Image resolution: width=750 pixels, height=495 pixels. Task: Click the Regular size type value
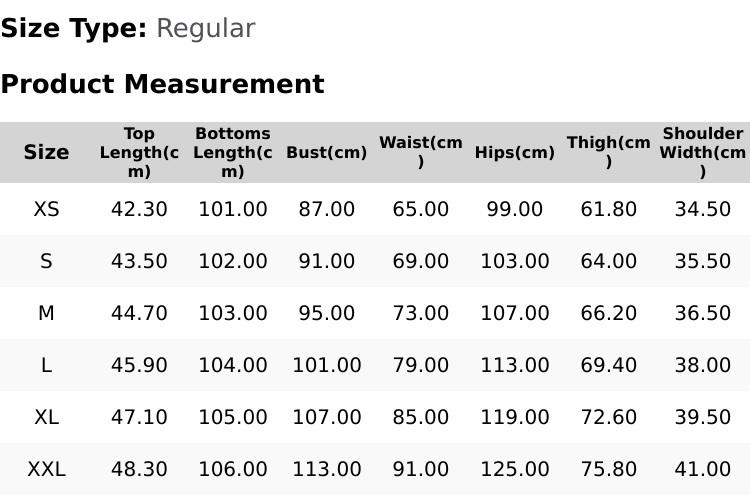(x=206, y=29)
